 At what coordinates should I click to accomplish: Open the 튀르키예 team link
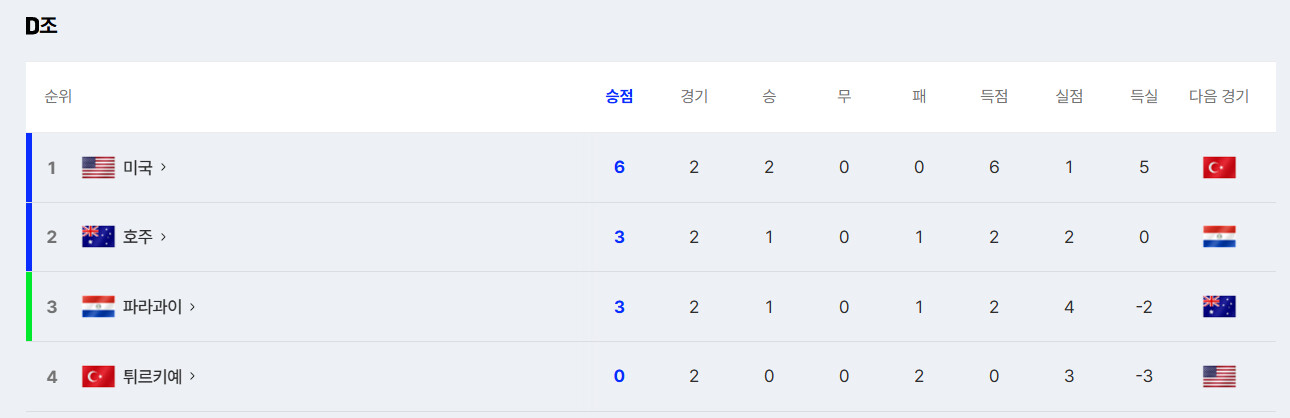pos(152,377)
